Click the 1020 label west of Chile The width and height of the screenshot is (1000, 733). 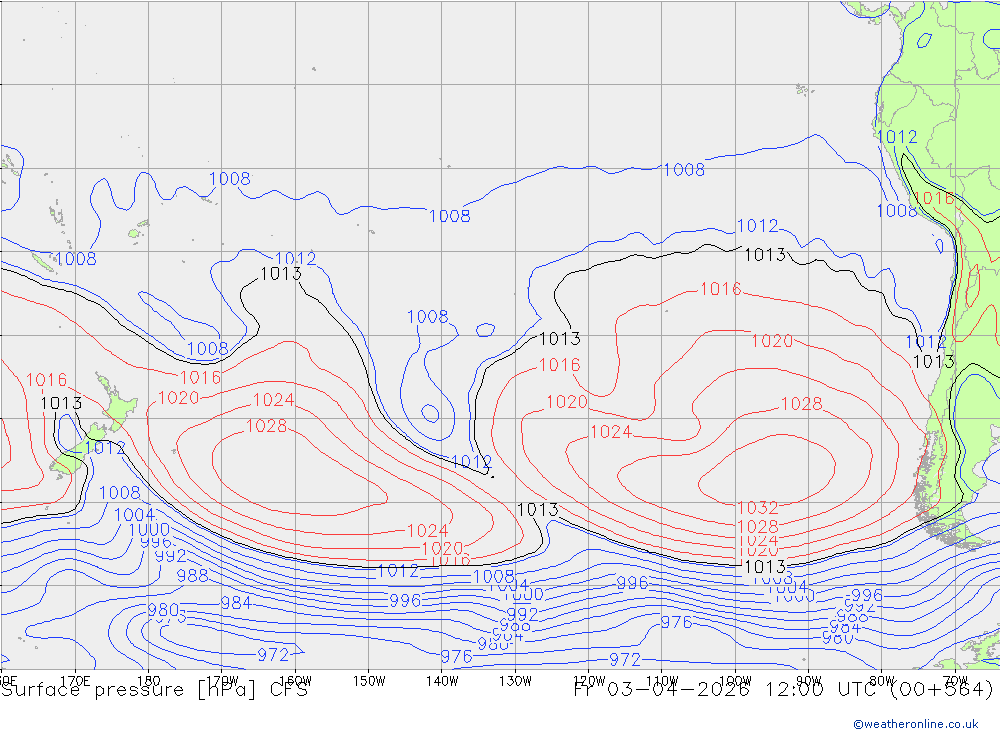coord(771,341)
